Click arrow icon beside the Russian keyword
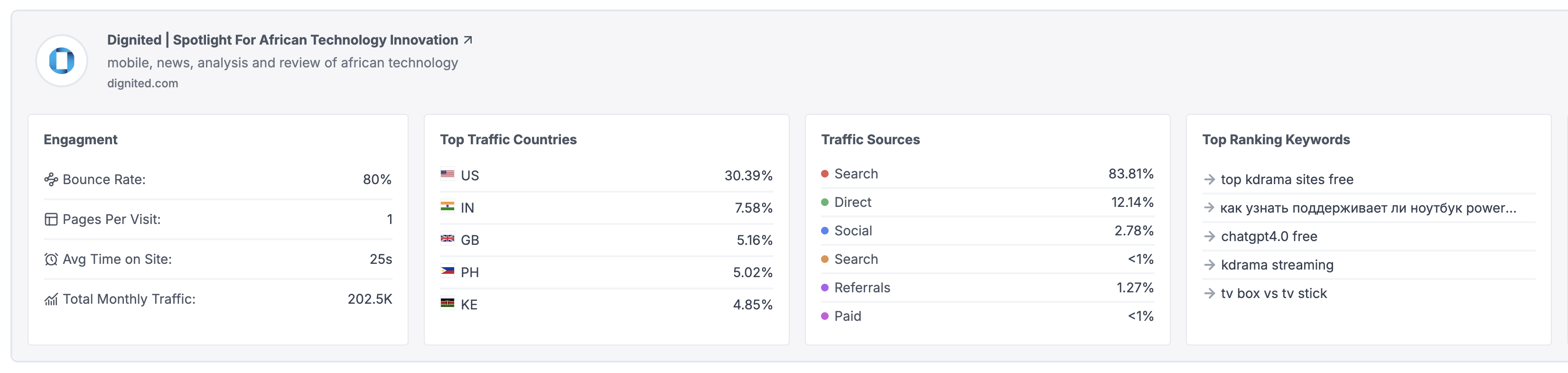The image size is (1568, 373). 1210,208
